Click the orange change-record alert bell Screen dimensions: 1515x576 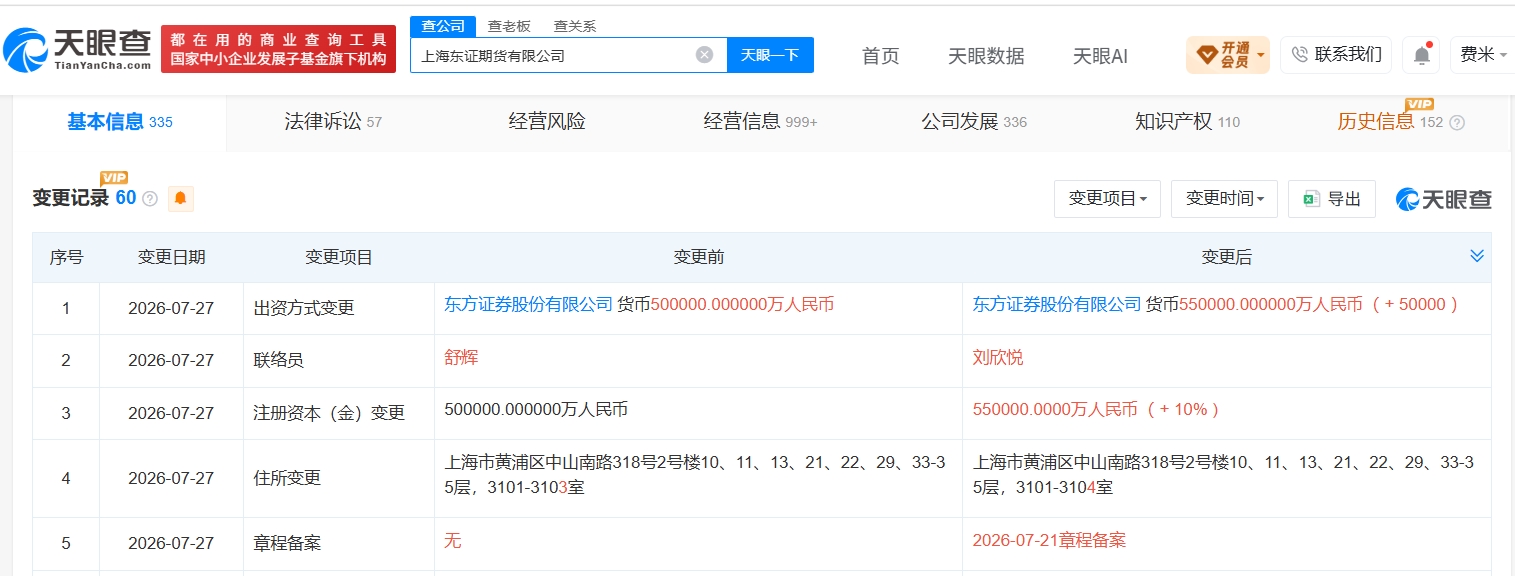180,198
